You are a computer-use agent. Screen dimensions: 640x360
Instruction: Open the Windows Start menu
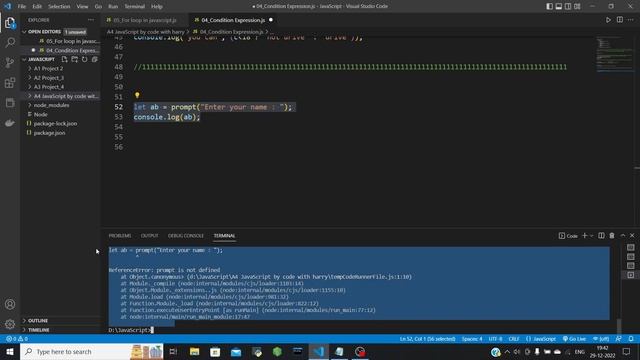[10, 351]
